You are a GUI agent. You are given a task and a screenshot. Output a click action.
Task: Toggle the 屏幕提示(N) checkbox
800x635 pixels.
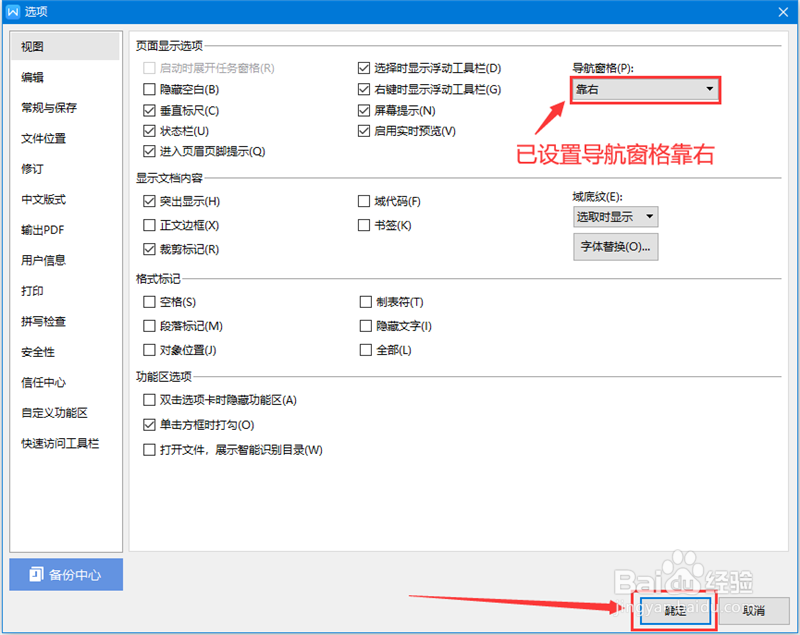pos(366,110)
